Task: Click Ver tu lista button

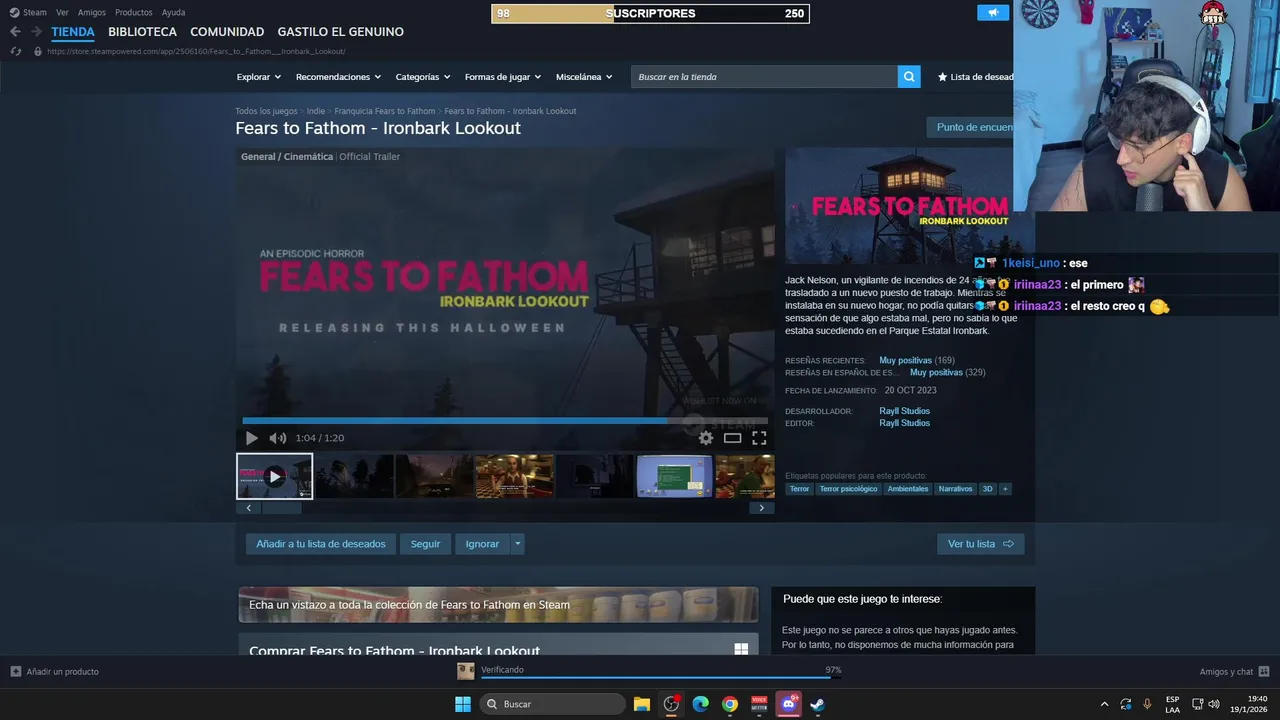Action: (x=981, y=544)
